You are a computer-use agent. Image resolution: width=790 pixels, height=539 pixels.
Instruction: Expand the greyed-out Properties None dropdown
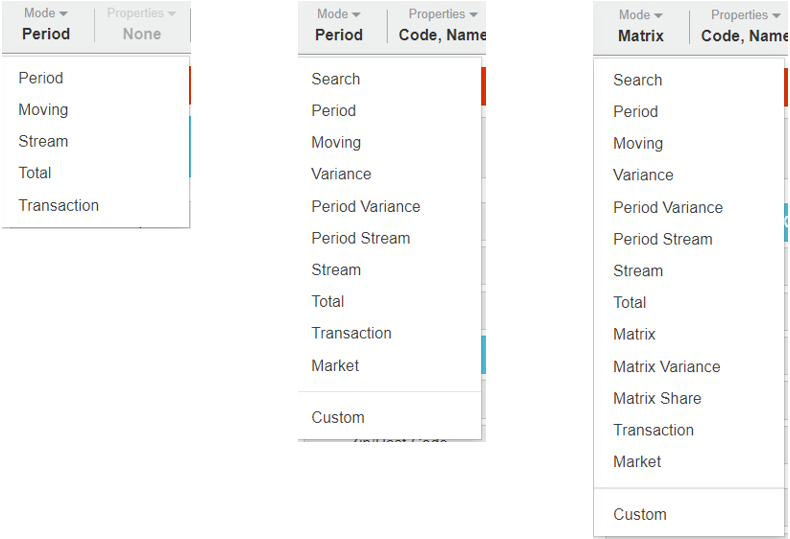[x=141, y=25]
